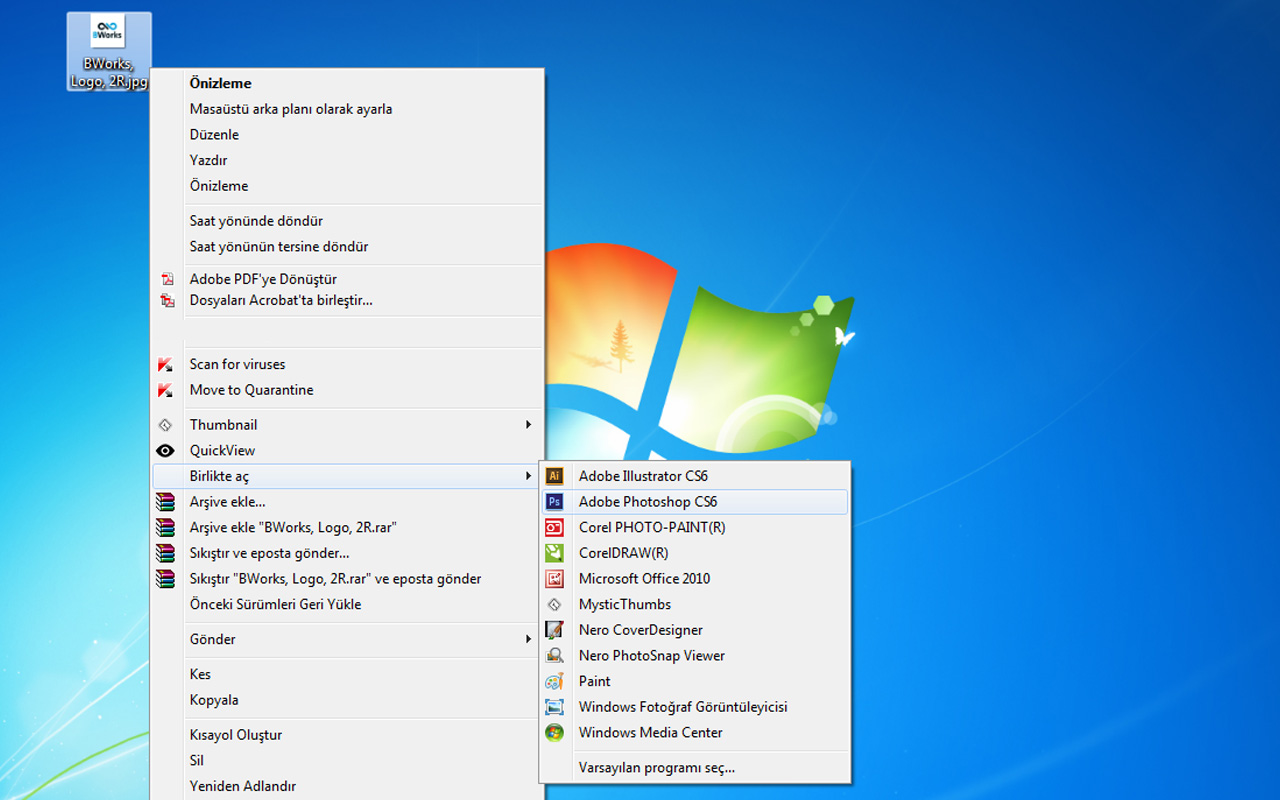Screen dimensions: 1280x800
Task: Toggle QuickView eye icon
Action: coord(166,451)
